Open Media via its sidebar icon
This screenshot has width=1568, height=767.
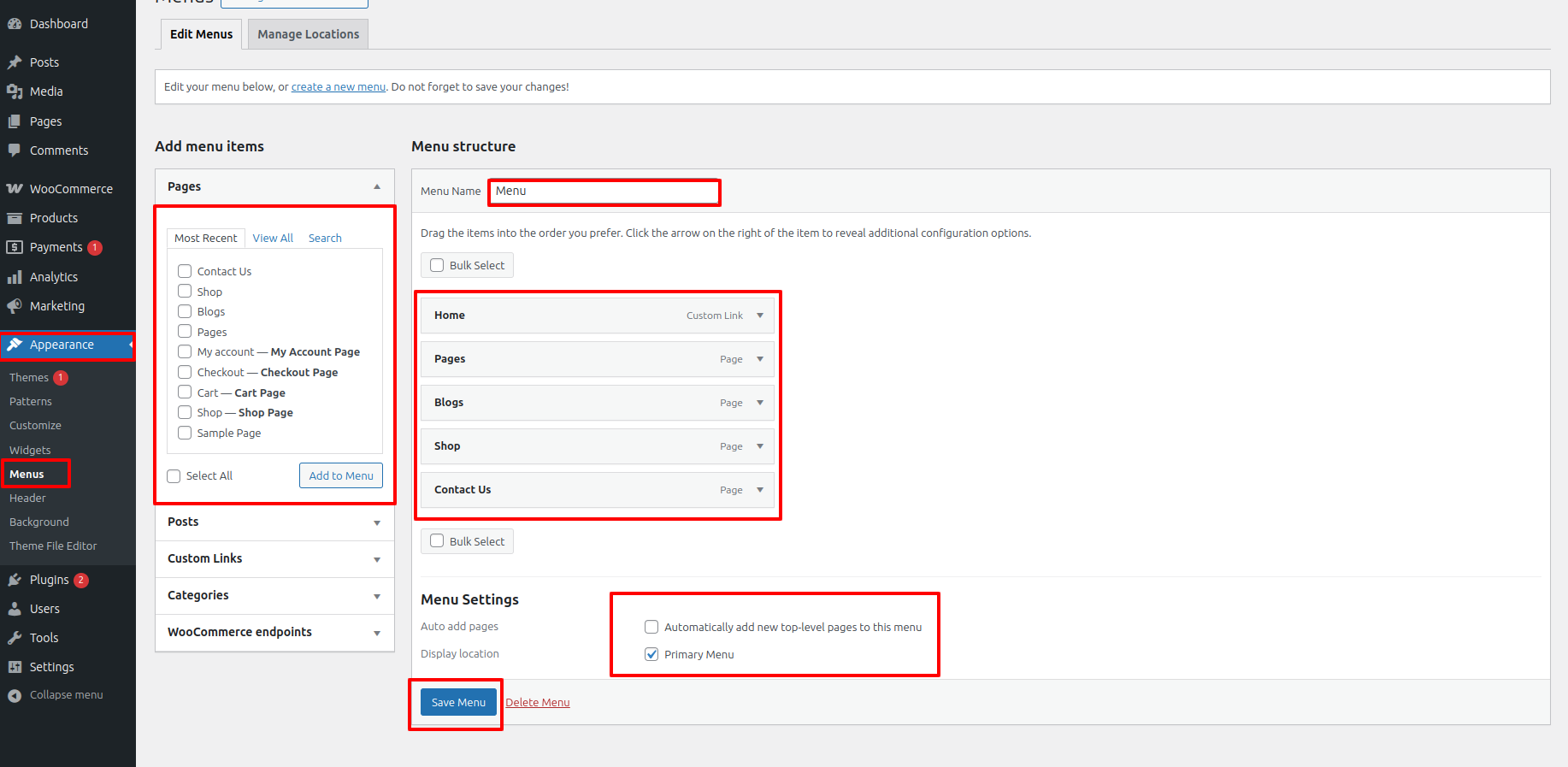pyautogui.click(x=15, y=91)
